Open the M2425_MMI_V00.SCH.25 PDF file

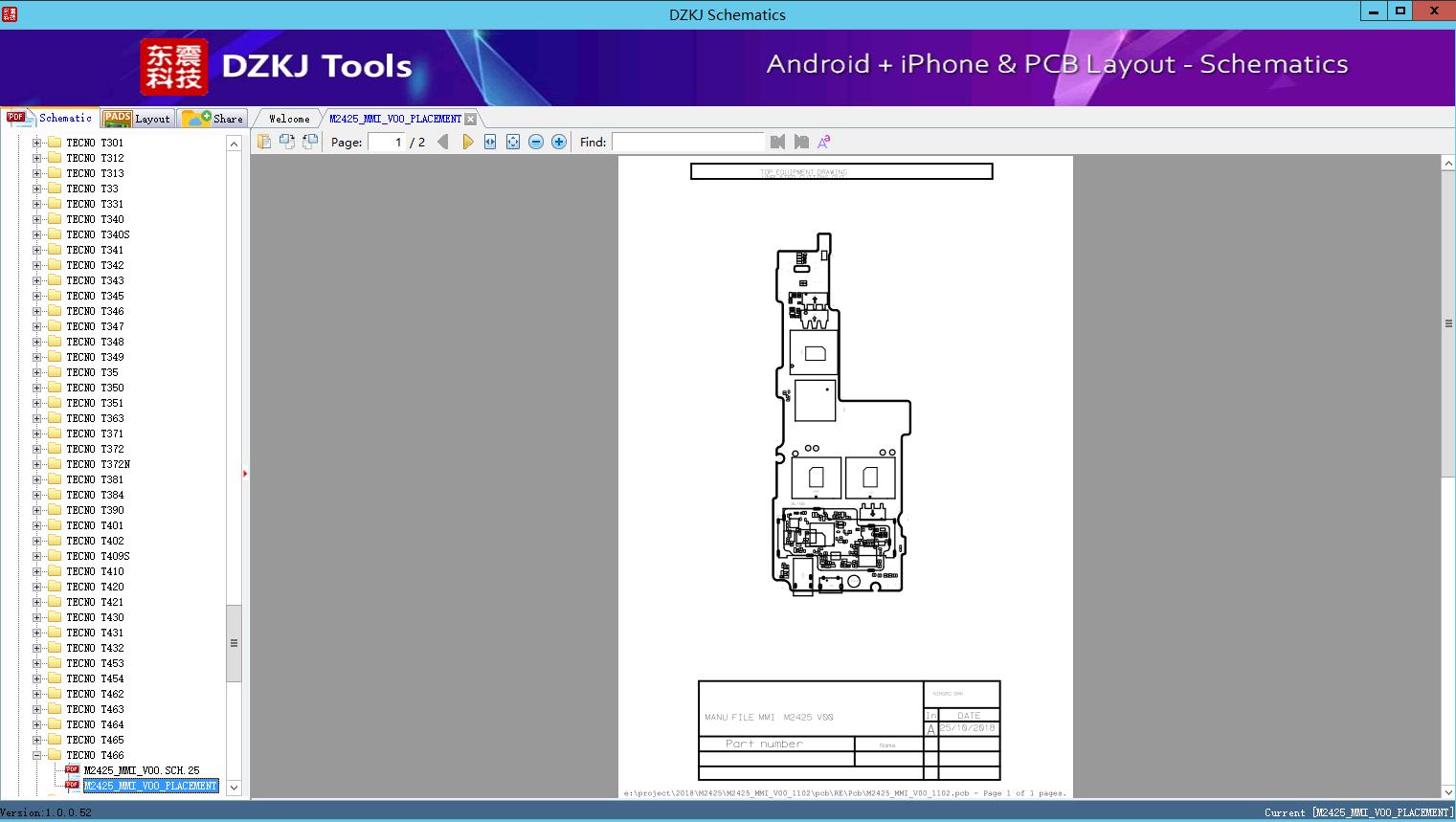coord(142,770)
